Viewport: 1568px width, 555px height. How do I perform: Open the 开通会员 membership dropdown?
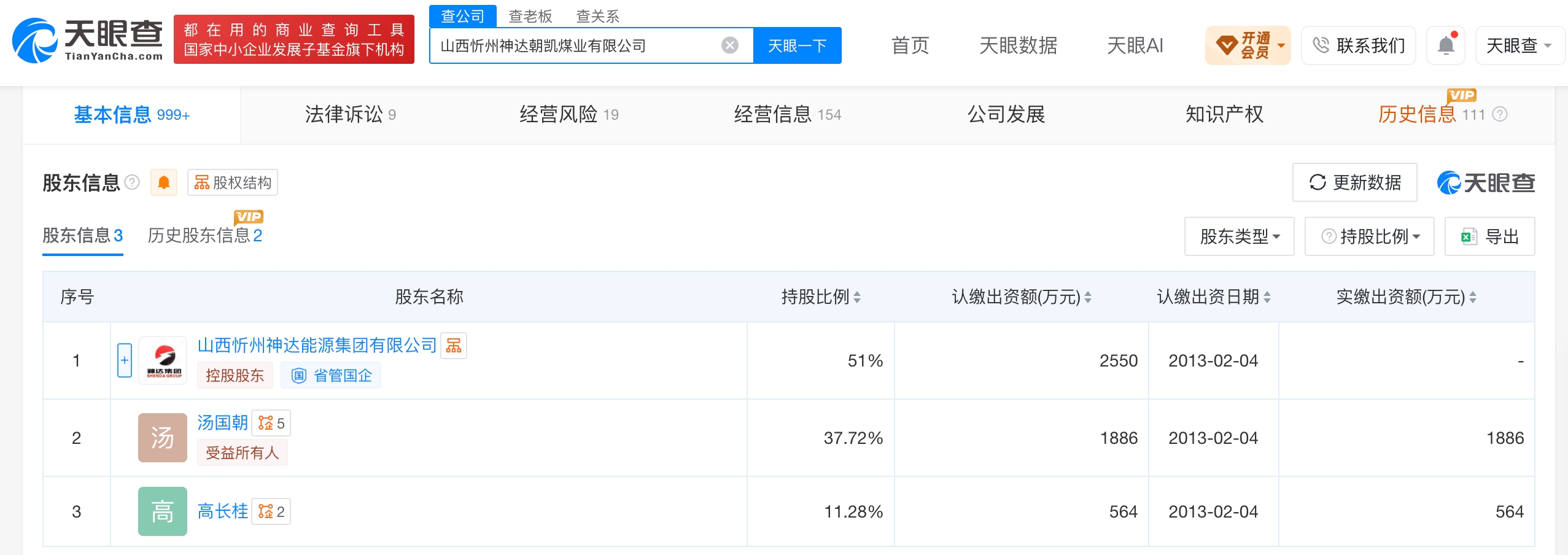[x=1248, y=45]
